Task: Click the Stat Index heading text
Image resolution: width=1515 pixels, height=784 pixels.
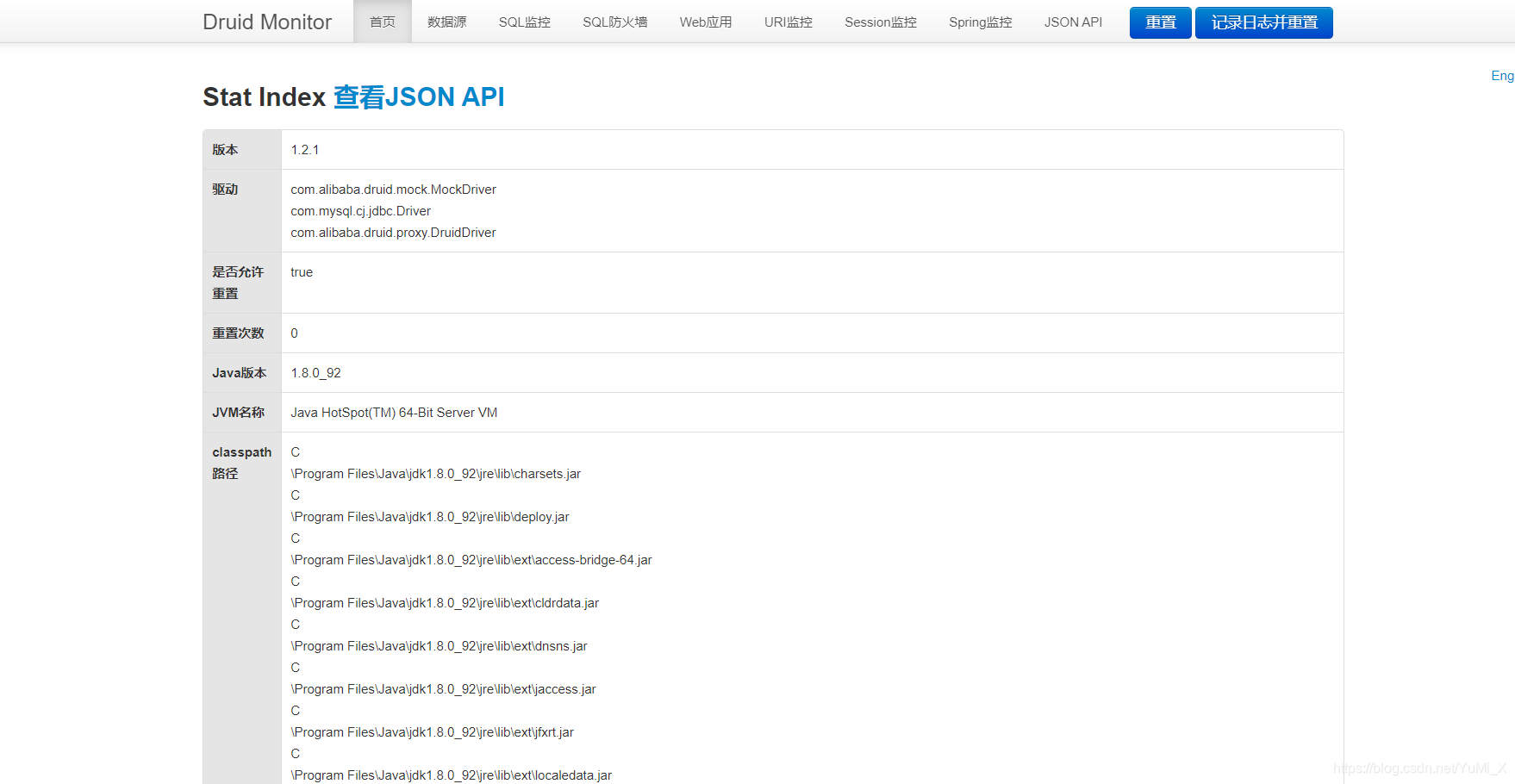Action: click(264, 96)
